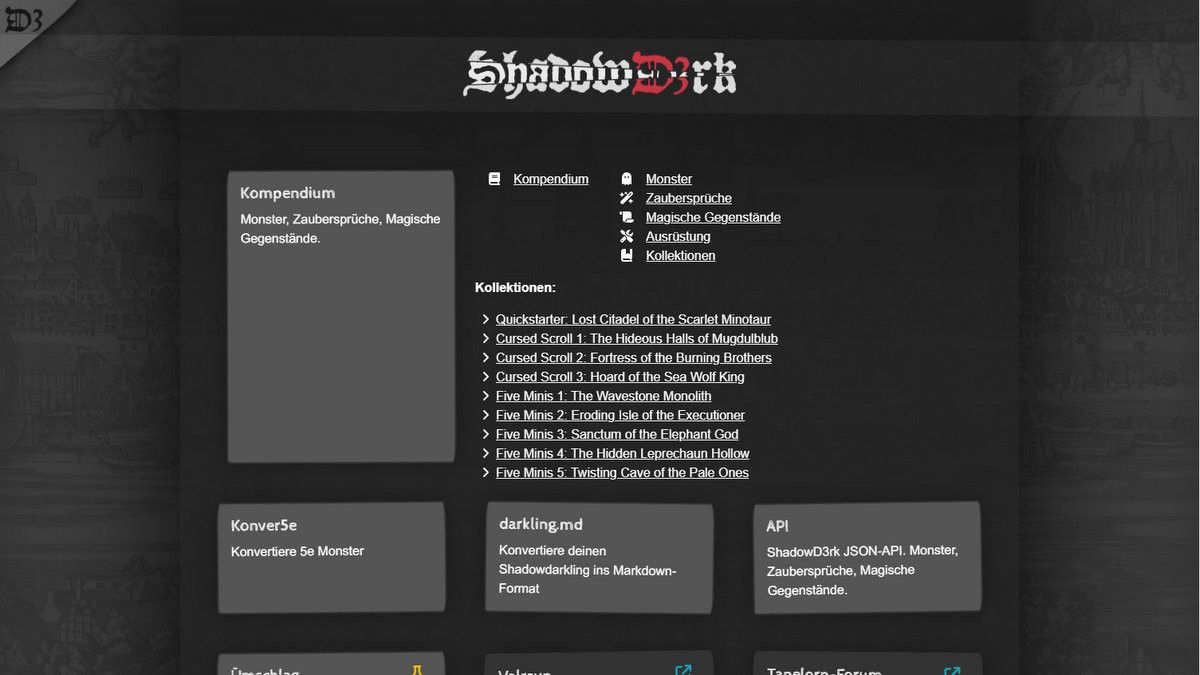Open the Konver5e card for 5e monster conversion
The height and width of the screenshot is (675, 1200).
(x=331, y=555)
